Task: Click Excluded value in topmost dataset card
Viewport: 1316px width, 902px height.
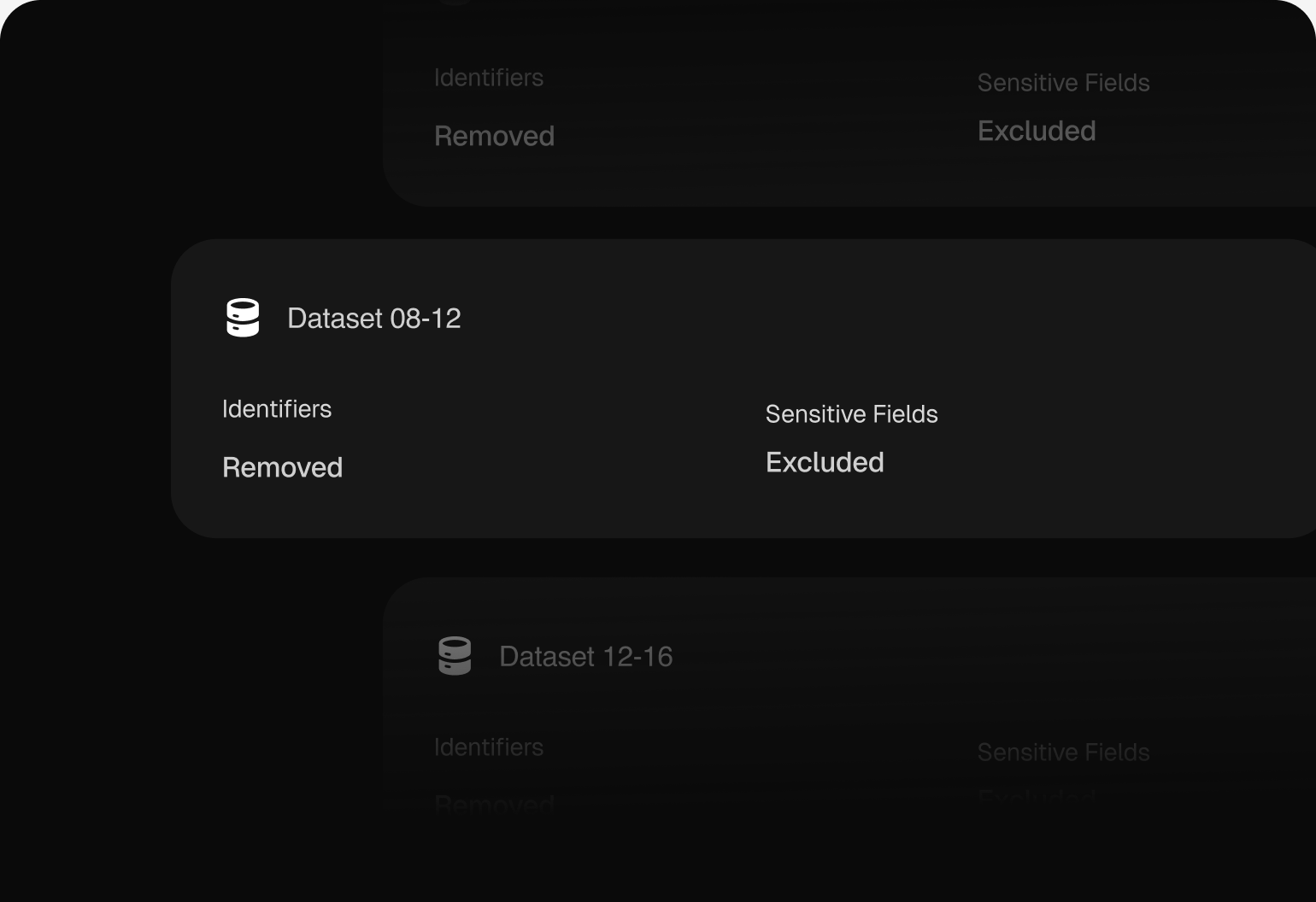Action: [x=1037, y=131]
